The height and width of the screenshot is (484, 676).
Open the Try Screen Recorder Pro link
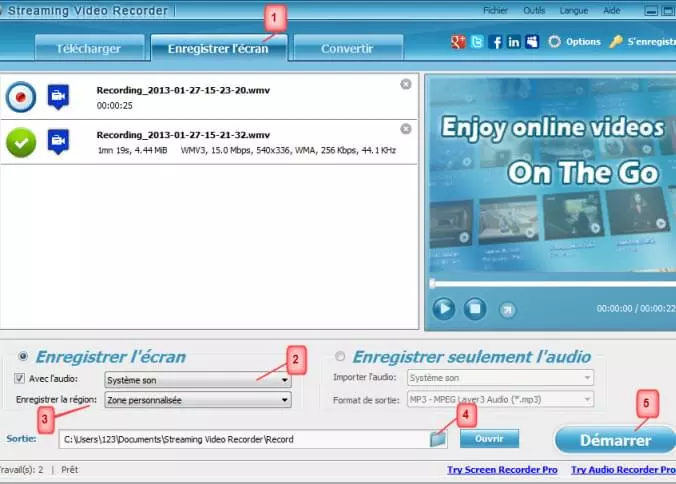502,470
